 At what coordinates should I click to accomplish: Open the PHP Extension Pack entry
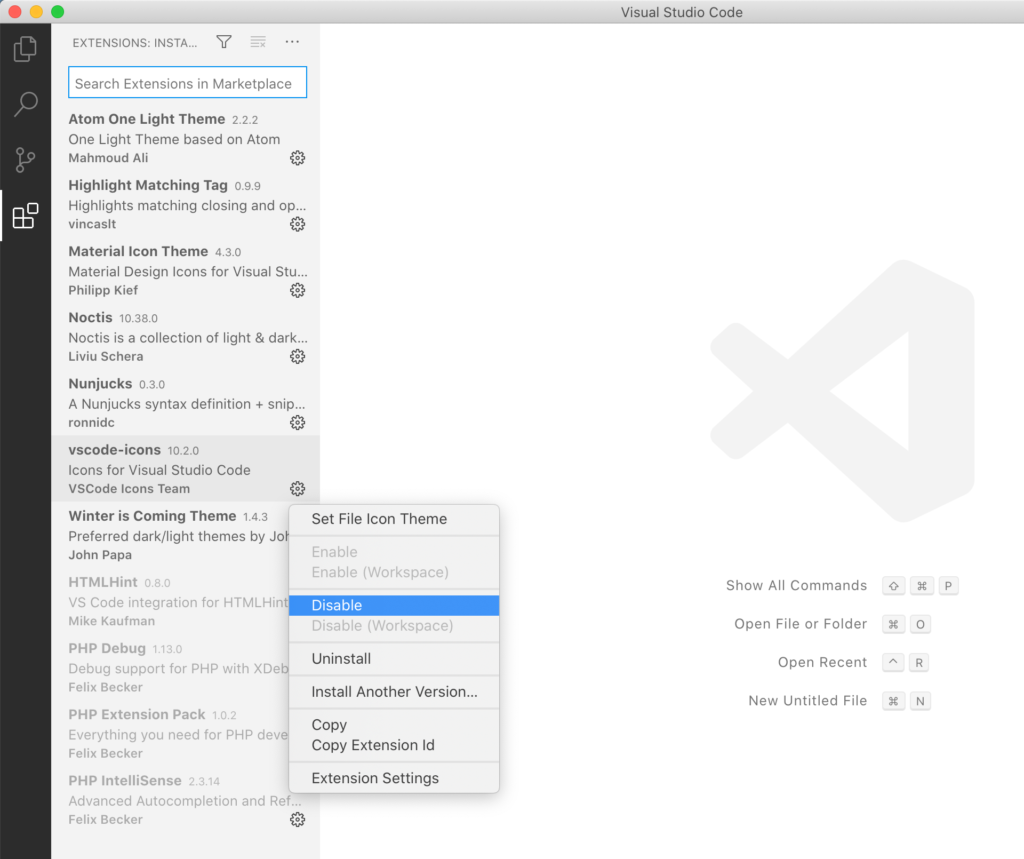pyautogui.click(x=170, y=733)
